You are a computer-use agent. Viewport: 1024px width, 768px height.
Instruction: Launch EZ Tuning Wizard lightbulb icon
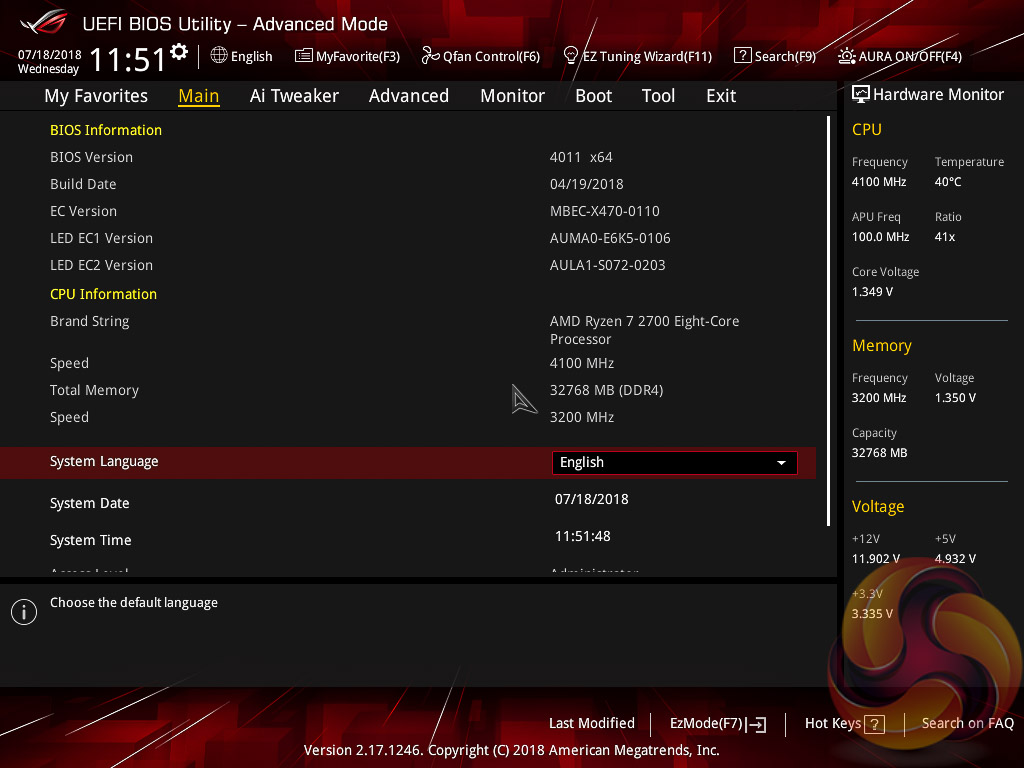point(571,55)
